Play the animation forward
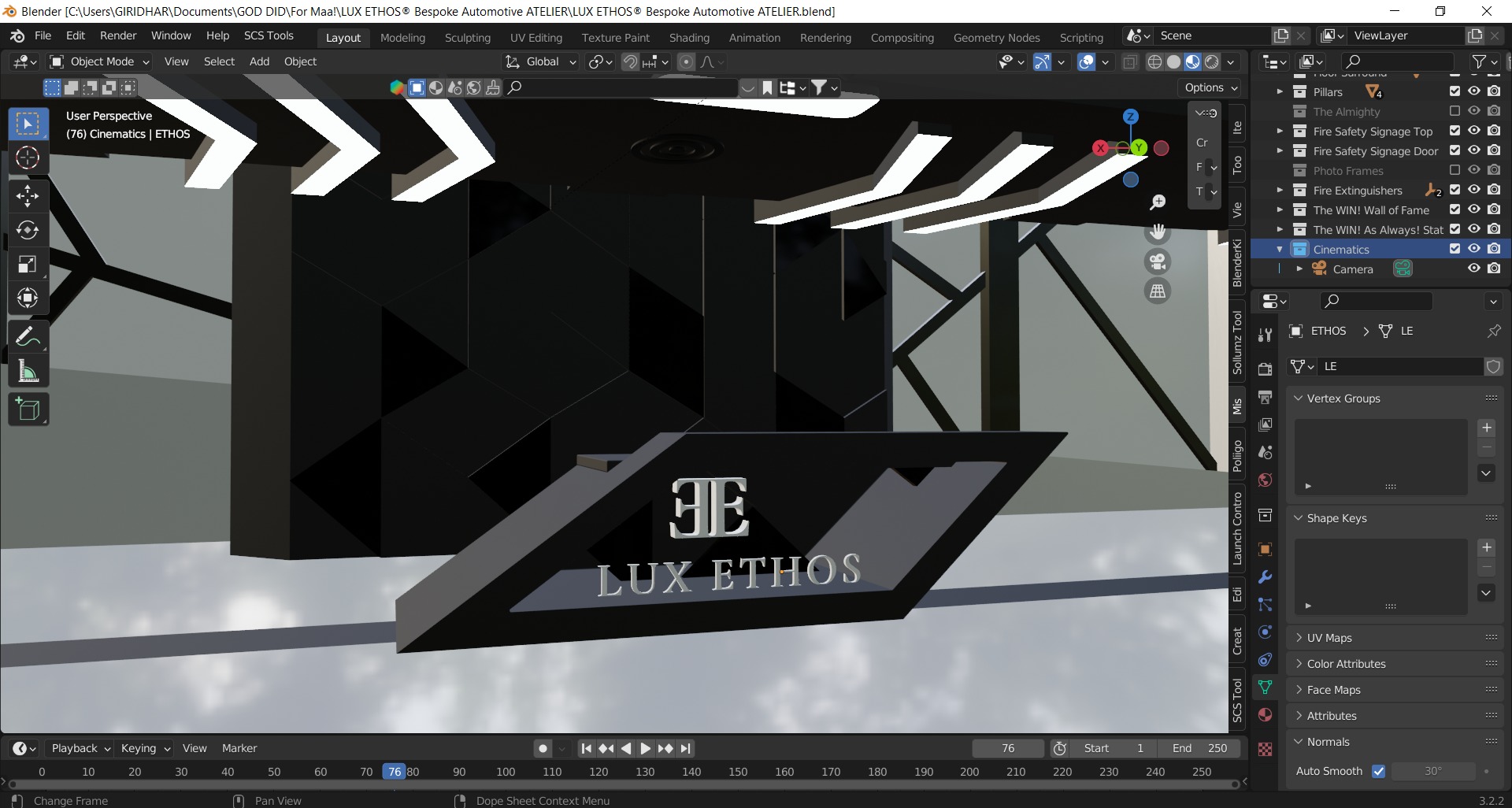Viewport: 1512px width, 808px height. (646, 749)
